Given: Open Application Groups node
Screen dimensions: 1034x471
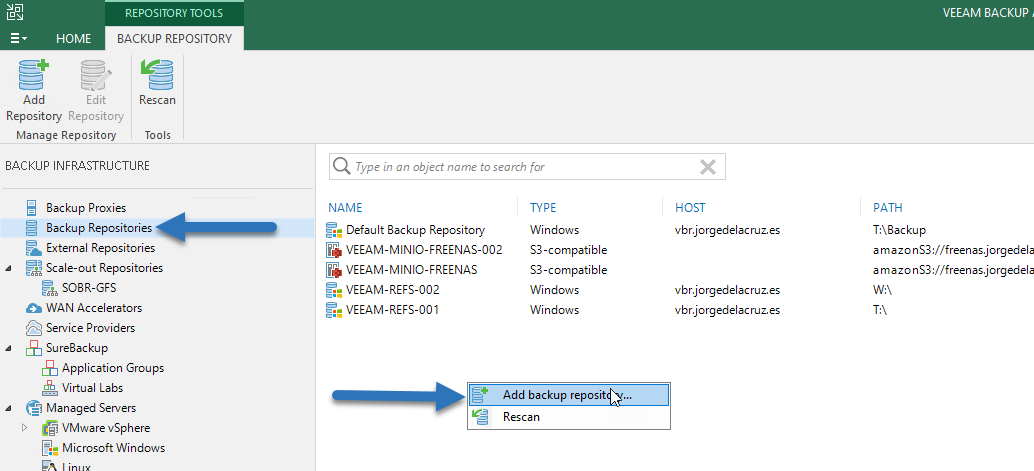Looking at the screenshot, I should [x=113, y=368].
